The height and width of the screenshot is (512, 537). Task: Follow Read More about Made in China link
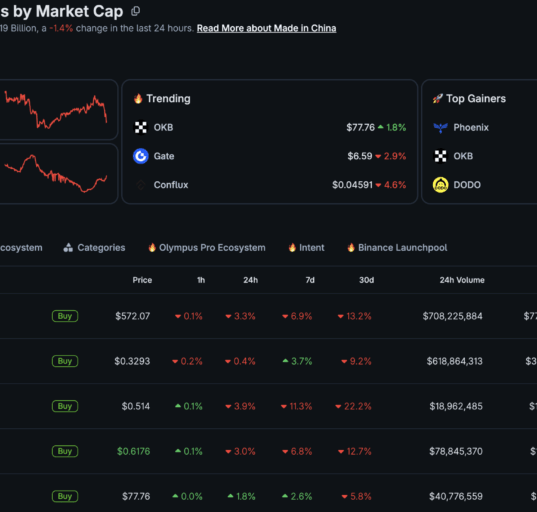[x=266, y=28]
